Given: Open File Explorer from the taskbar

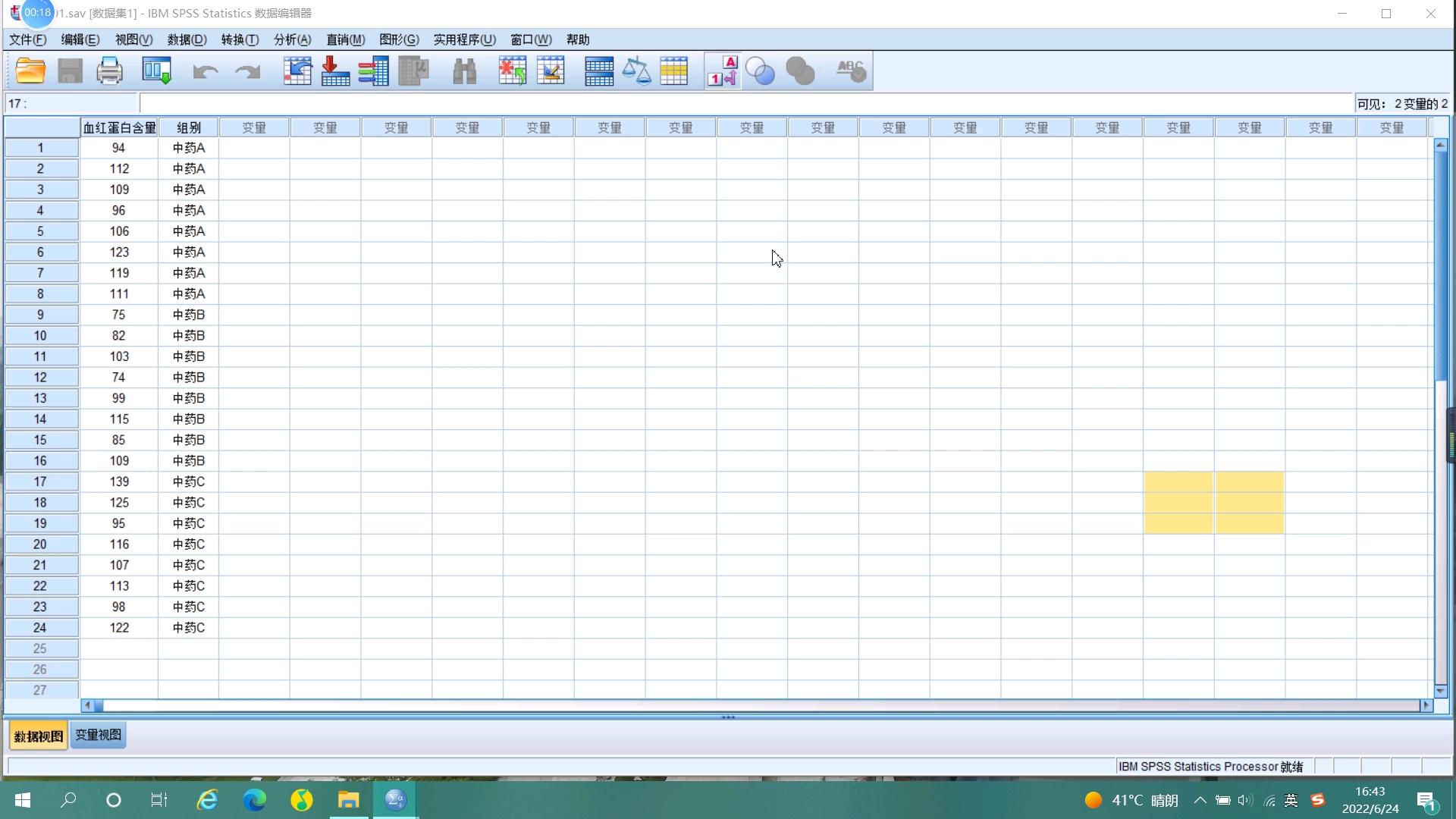Looking at the screenshot, I should [x=348, y=800].
